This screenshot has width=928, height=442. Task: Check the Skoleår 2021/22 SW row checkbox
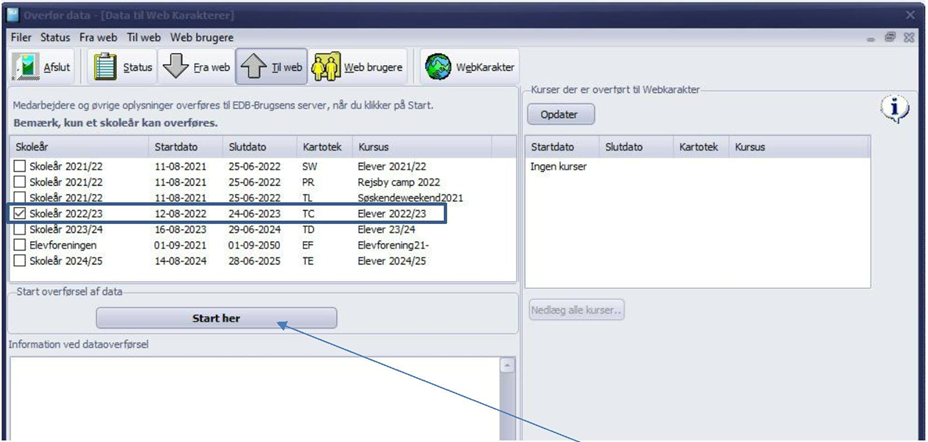point(20,167)
